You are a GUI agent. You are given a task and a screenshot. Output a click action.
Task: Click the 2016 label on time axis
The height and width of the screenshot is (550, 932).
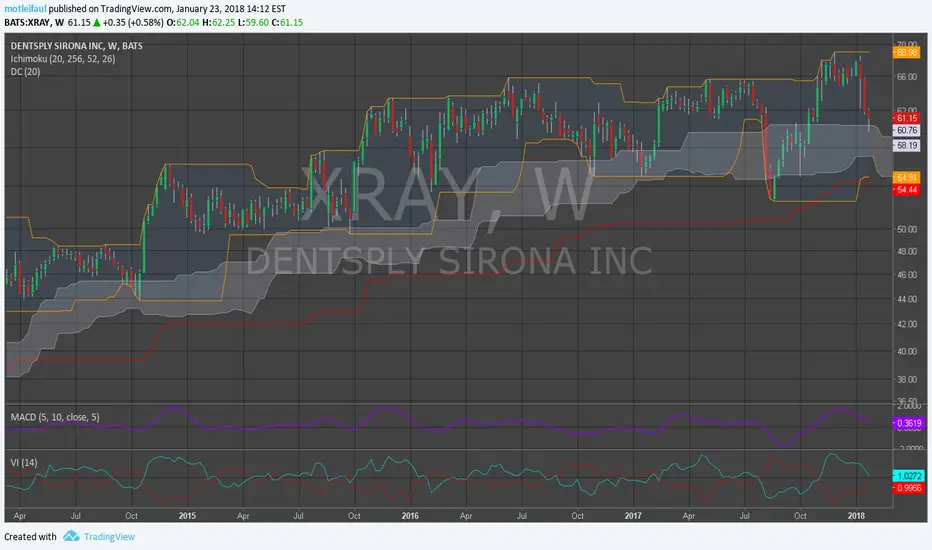pyautogui.click(x=410, y=516)
